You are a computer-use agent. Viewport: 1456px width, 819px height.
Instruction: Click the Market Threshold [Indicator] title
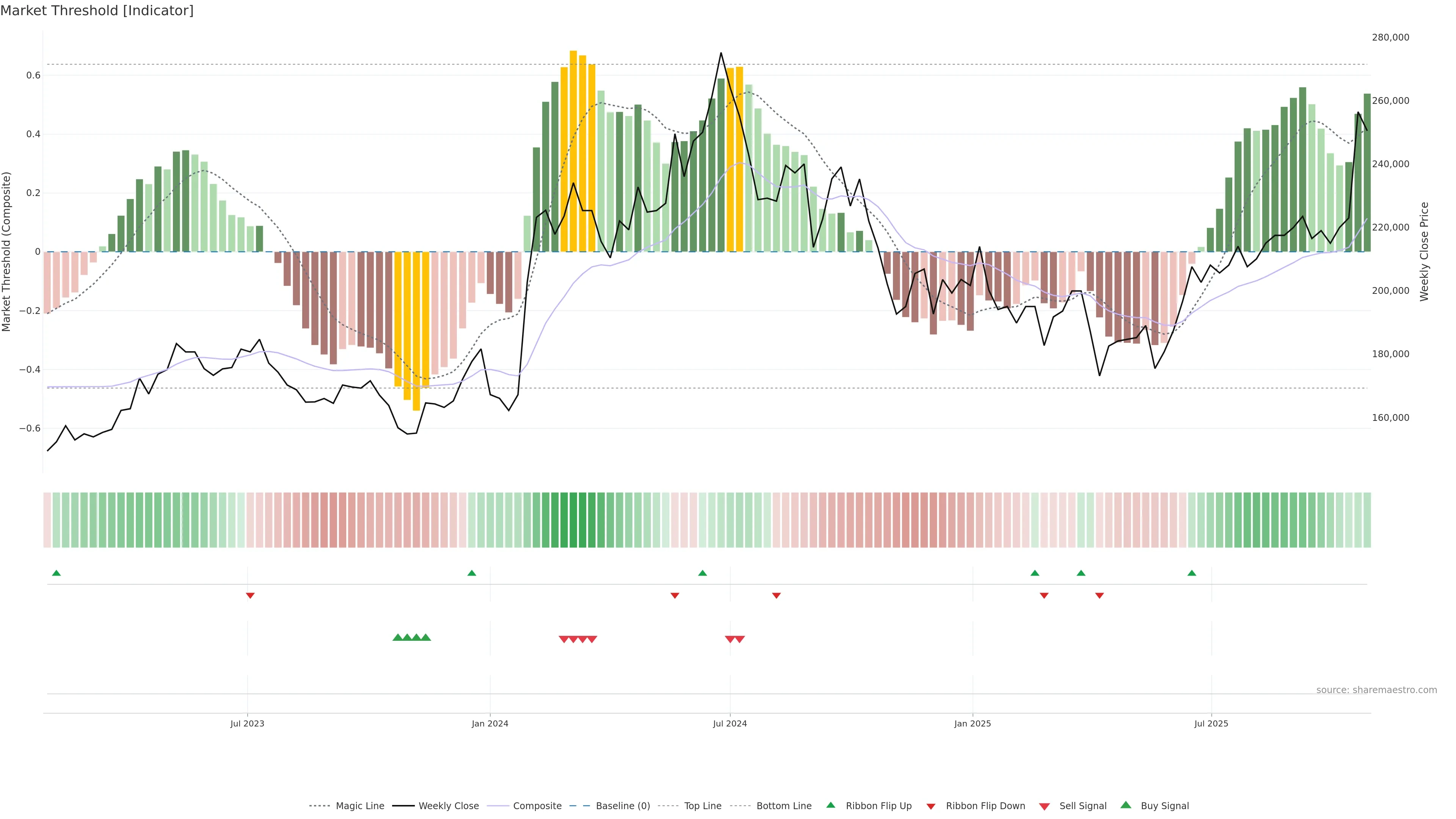point(97,11)
